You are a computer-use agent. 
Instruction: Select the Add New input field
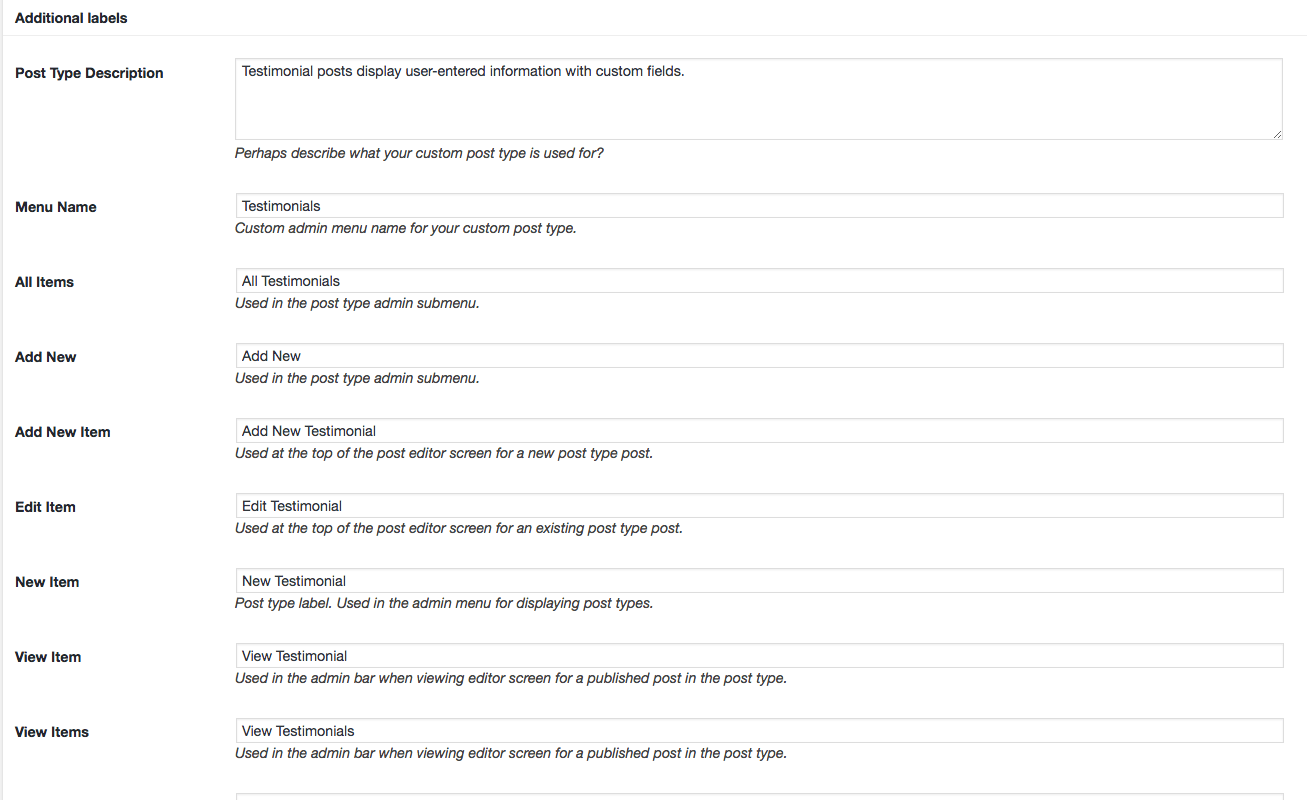(x=759, y=356)
